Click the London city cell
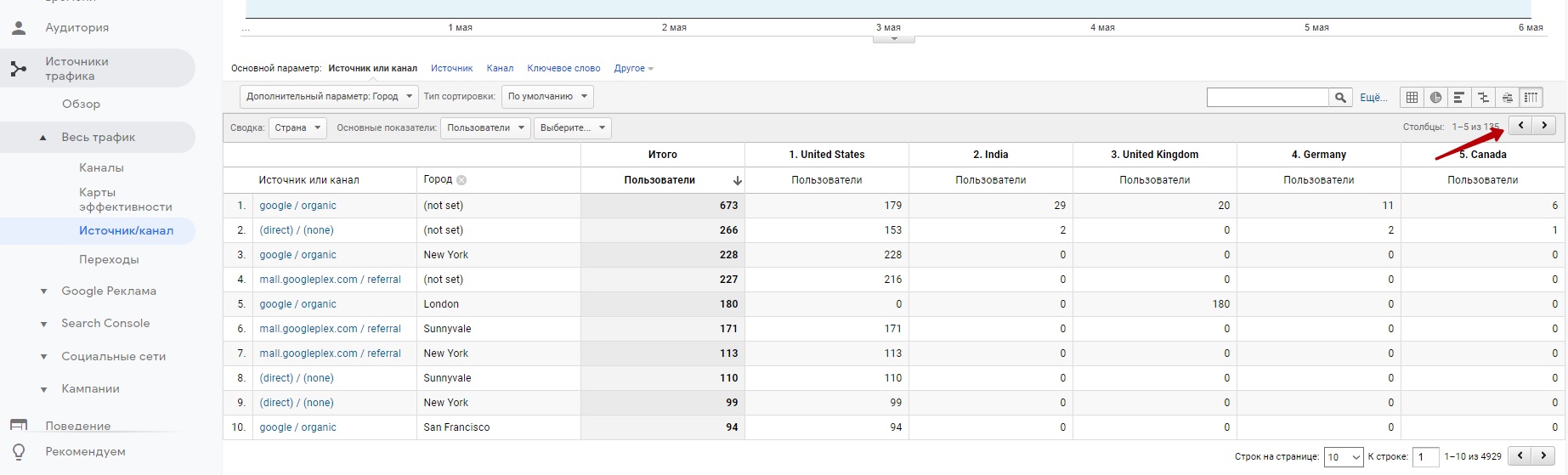1568x475 pixels. coord(441,304)
